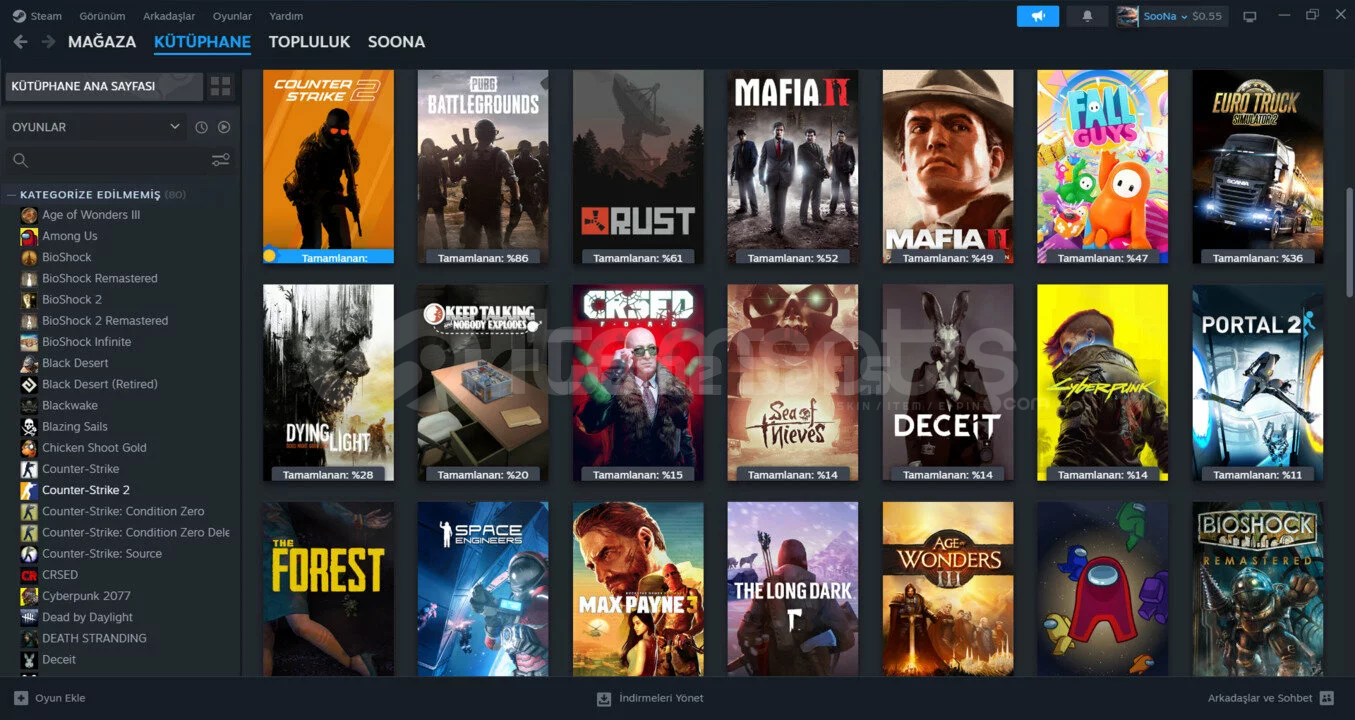The image size is (1355, 720).
Task: Open Fall Guys game cover
Action: [x=1103, y=166]
